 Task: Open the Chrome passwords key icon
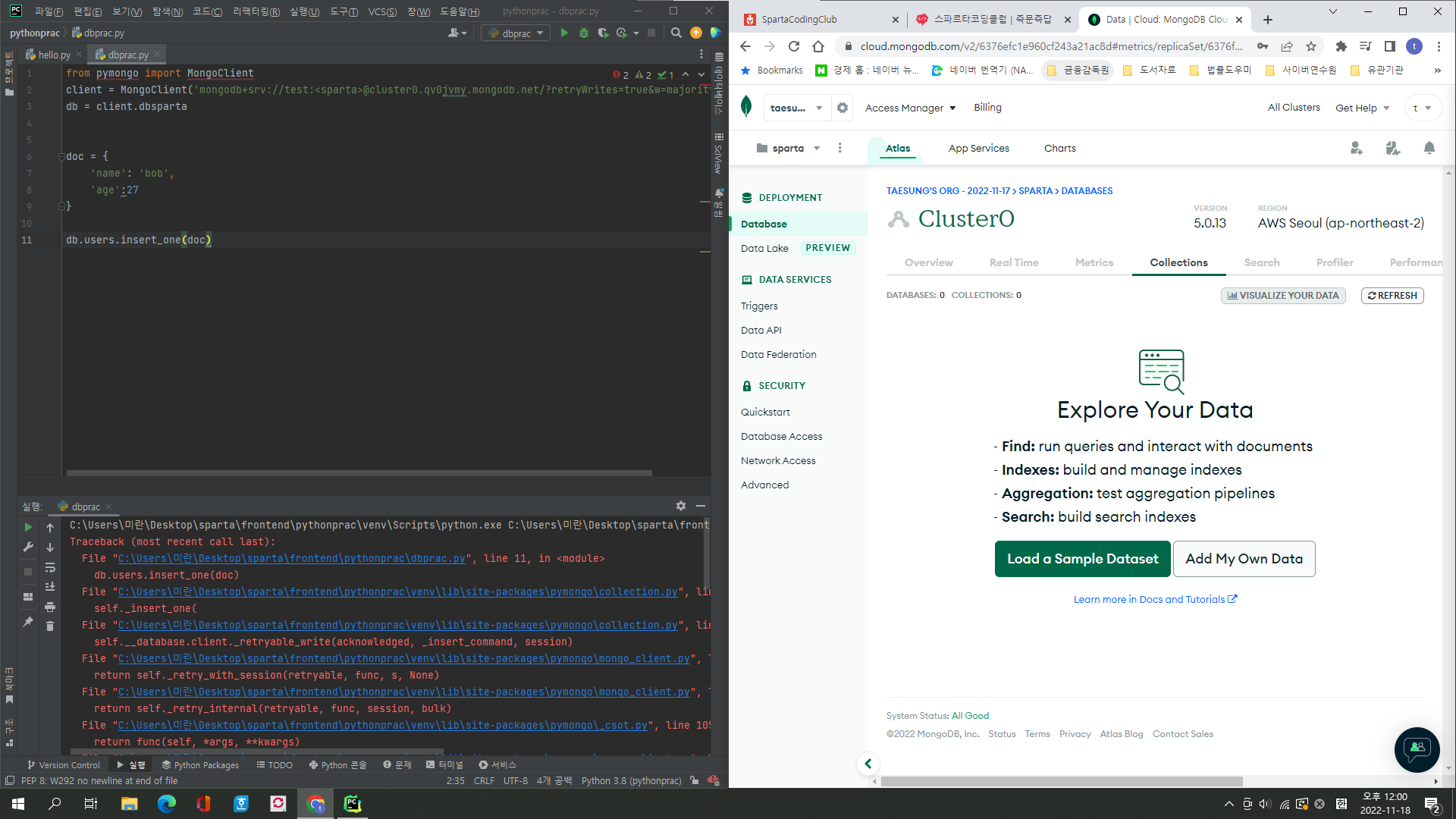tap(1263, 46)
